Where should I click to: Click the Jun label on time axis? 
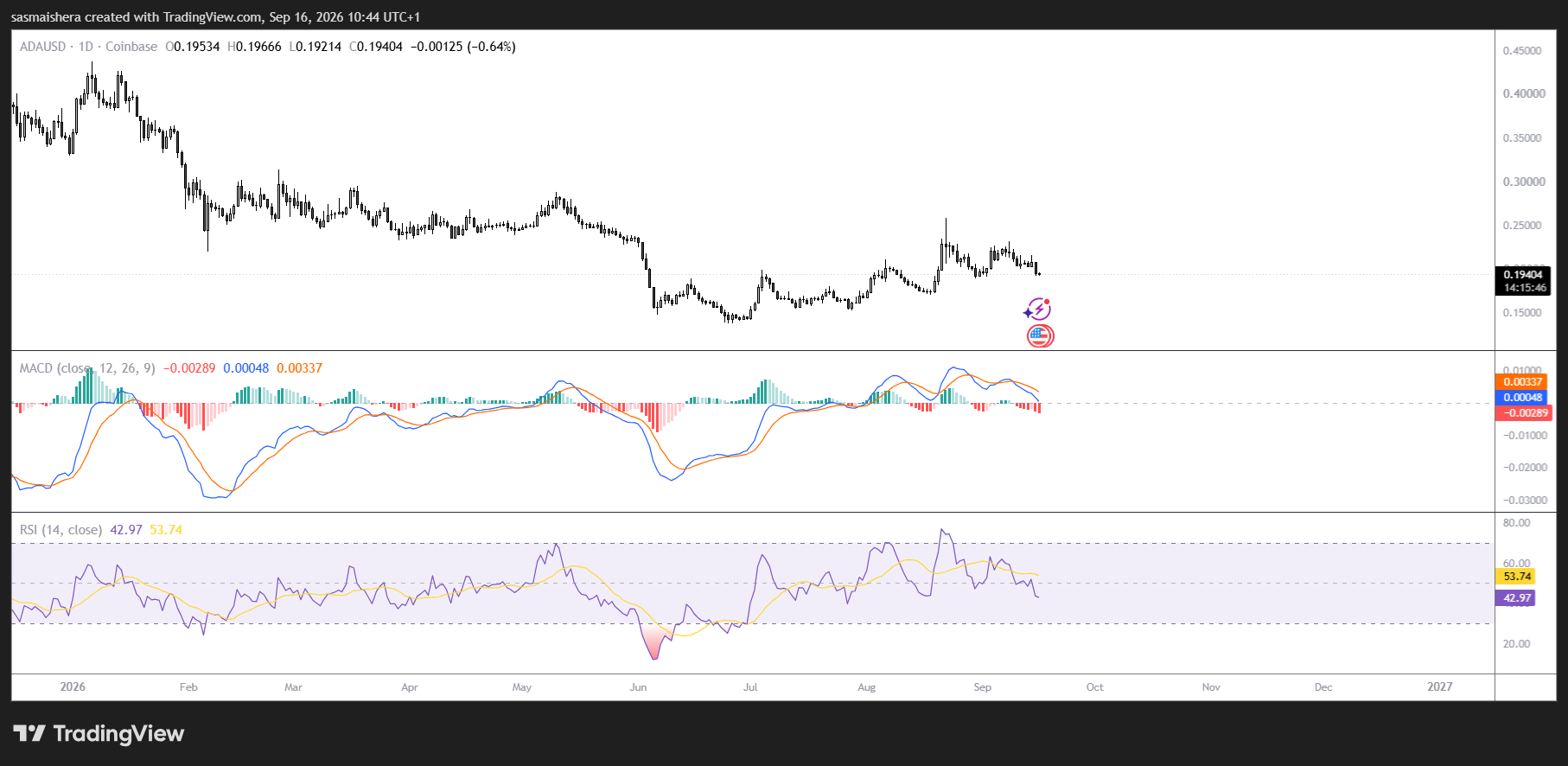tap(638, 687)
